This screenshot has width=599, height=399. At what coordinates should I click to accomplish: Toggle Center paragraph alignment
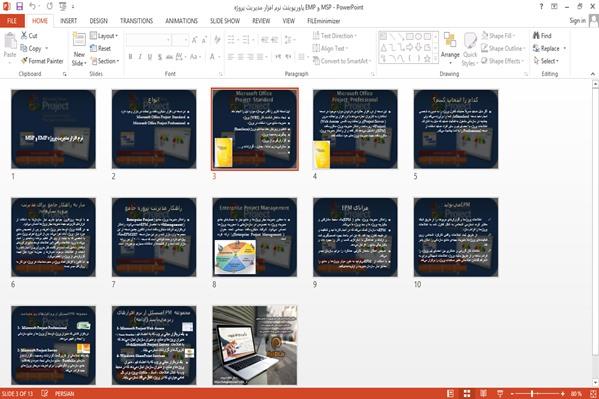[x=241, y=57]
